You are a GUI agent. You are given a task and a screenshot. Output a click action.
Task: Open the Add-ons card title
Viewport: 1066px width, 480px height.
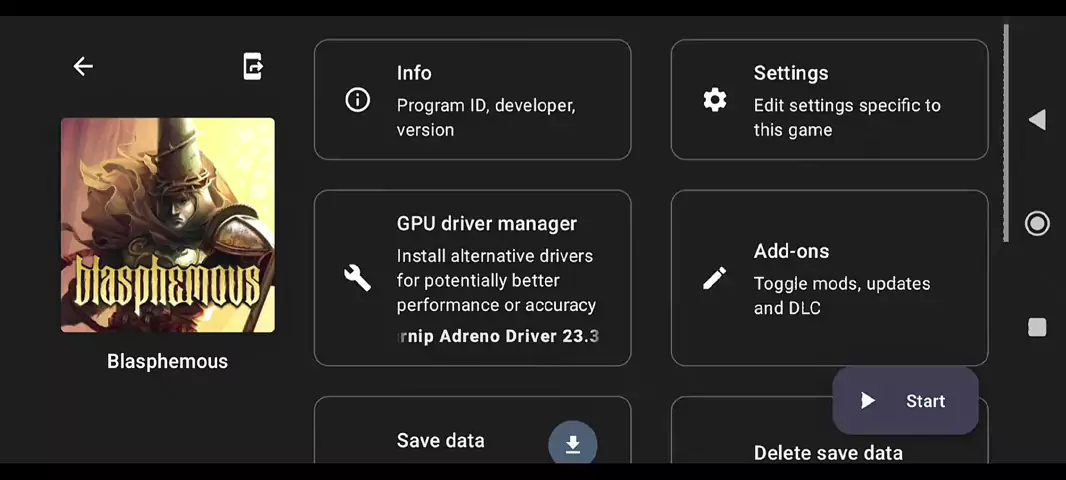click(x=791, y=251)
